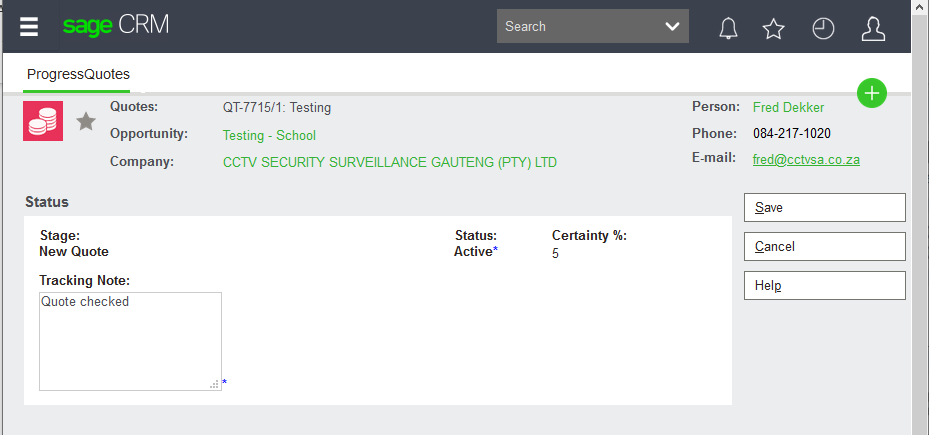Open the Testing - School opportunity link
This screenshot has width=929, height=435.
(269, 135)
